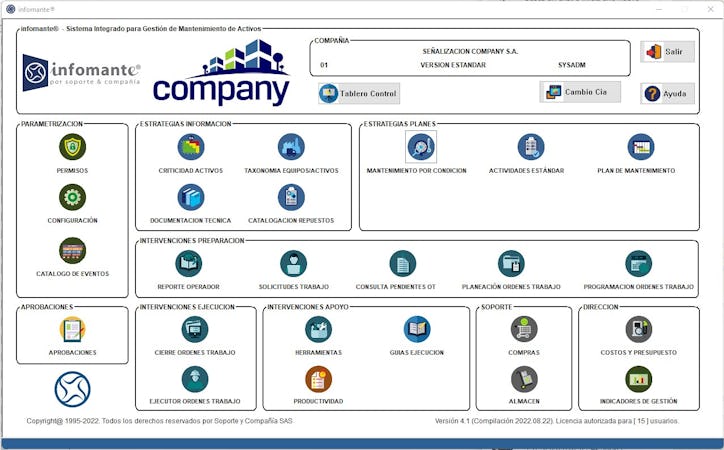
Task: Click the Indicadores de Gestión label
Action: click(x=639, y=402)
